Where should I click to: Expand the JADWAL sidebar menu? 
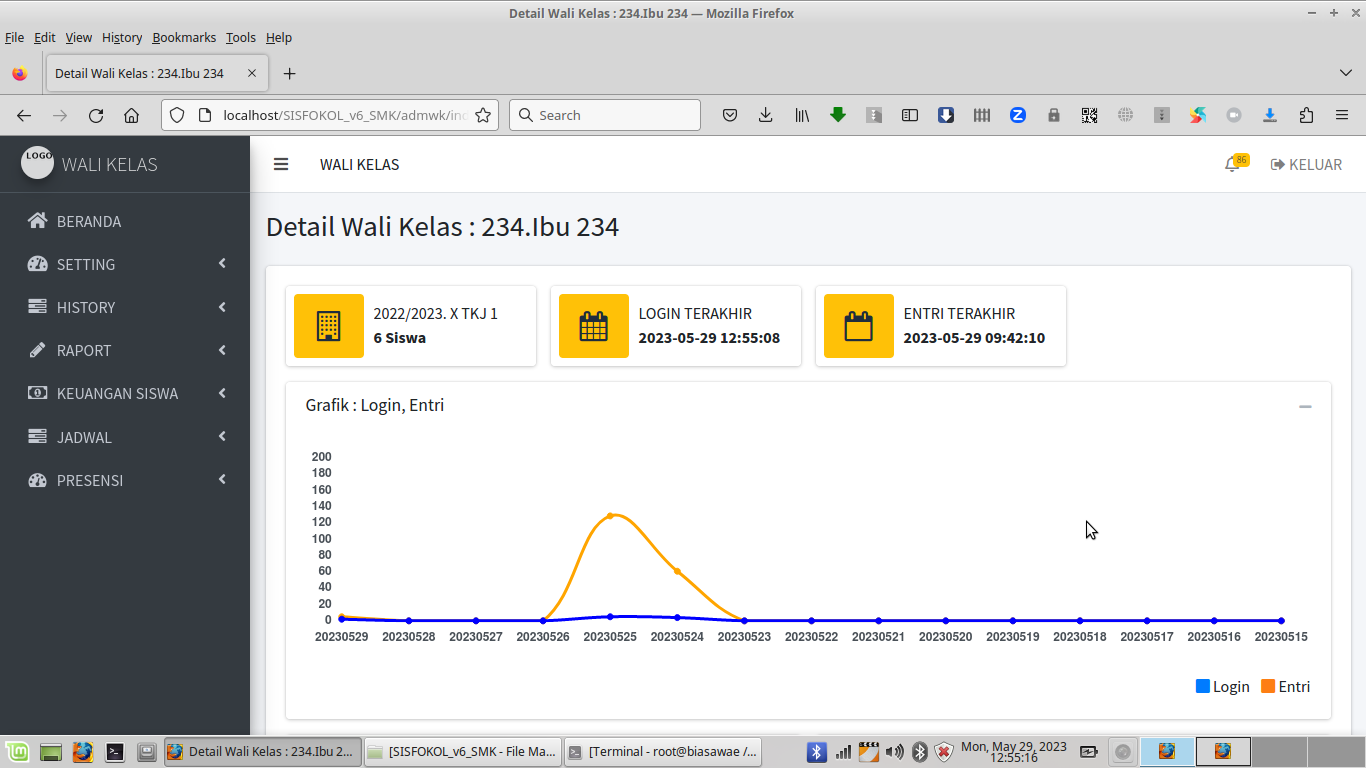[125, 437]
